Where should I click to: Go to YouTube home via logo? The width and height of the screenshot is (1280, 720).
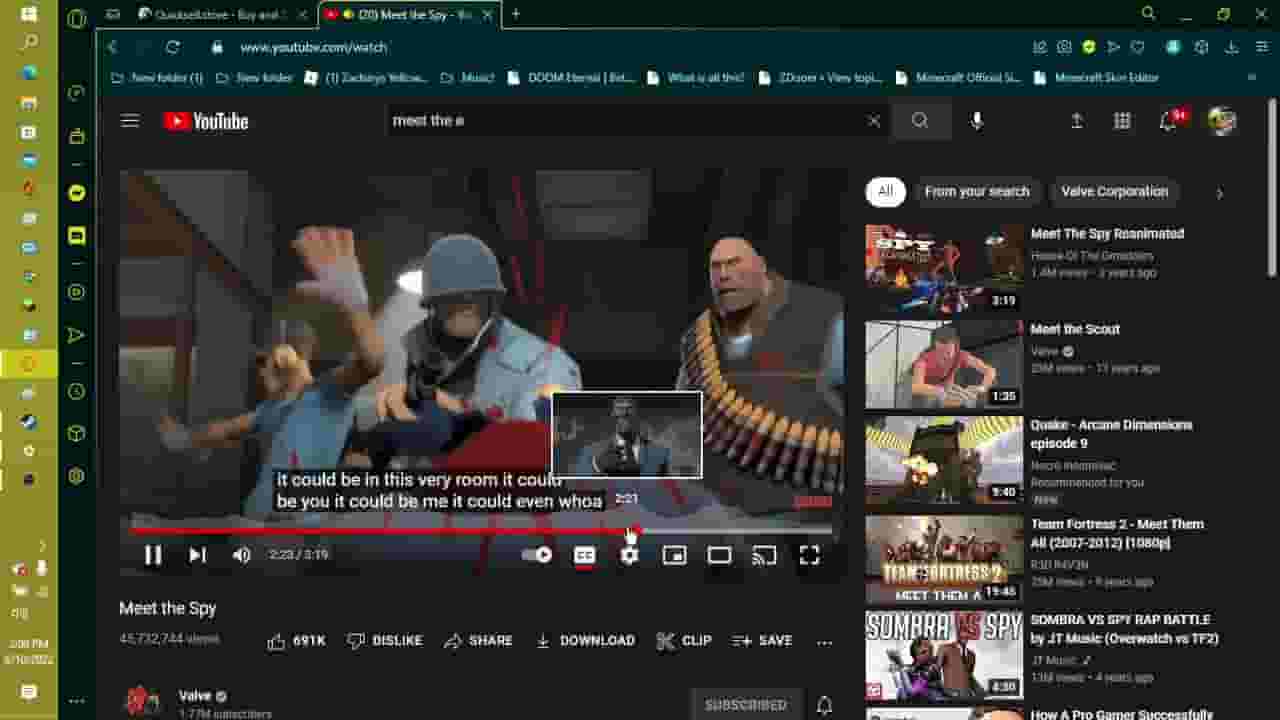pyautogui.click(x=206, y=121)
